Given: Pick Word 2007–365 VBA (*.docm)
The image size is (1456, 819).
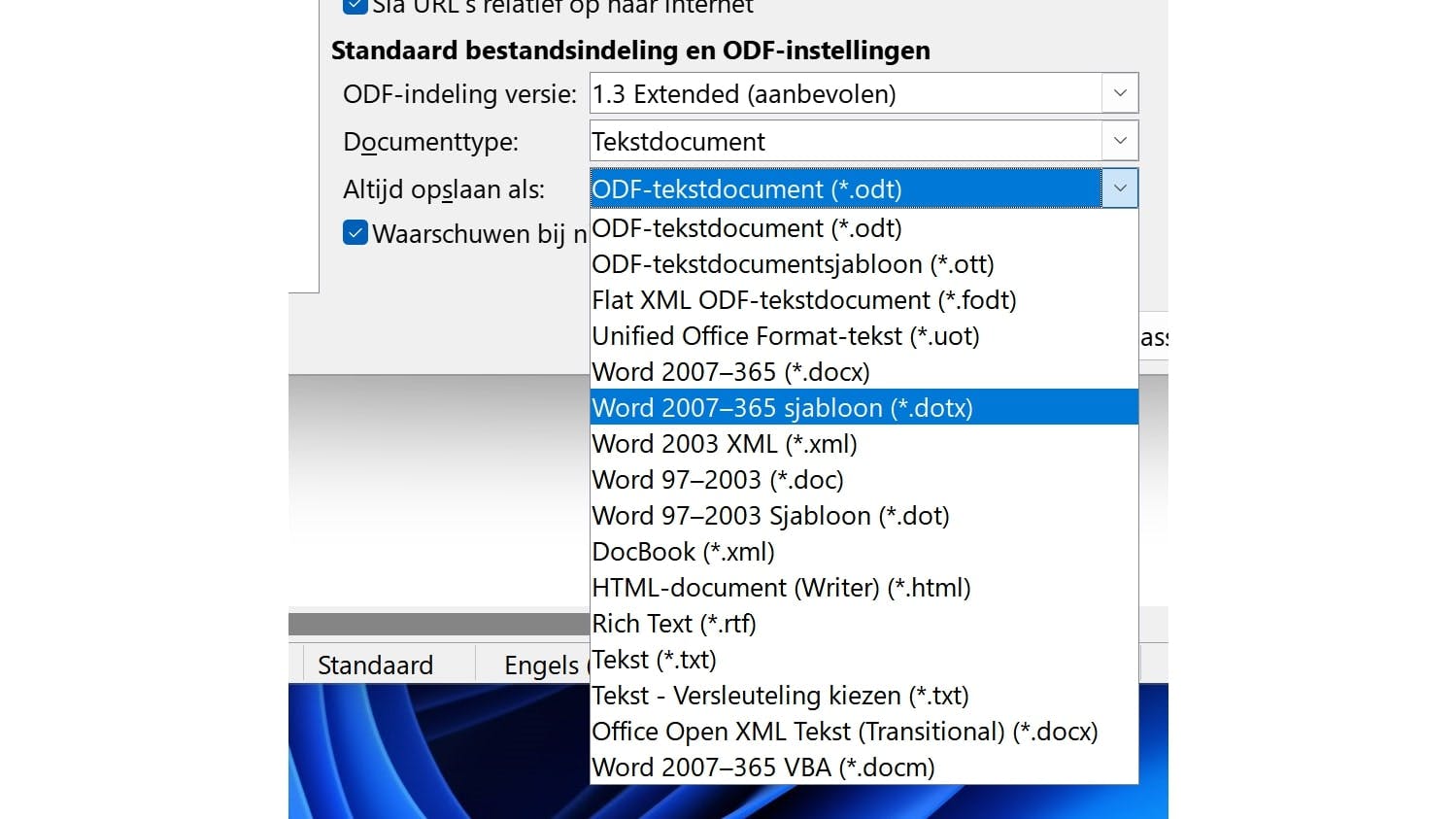Looking at the screenshot, I should [x=762, y=768].
